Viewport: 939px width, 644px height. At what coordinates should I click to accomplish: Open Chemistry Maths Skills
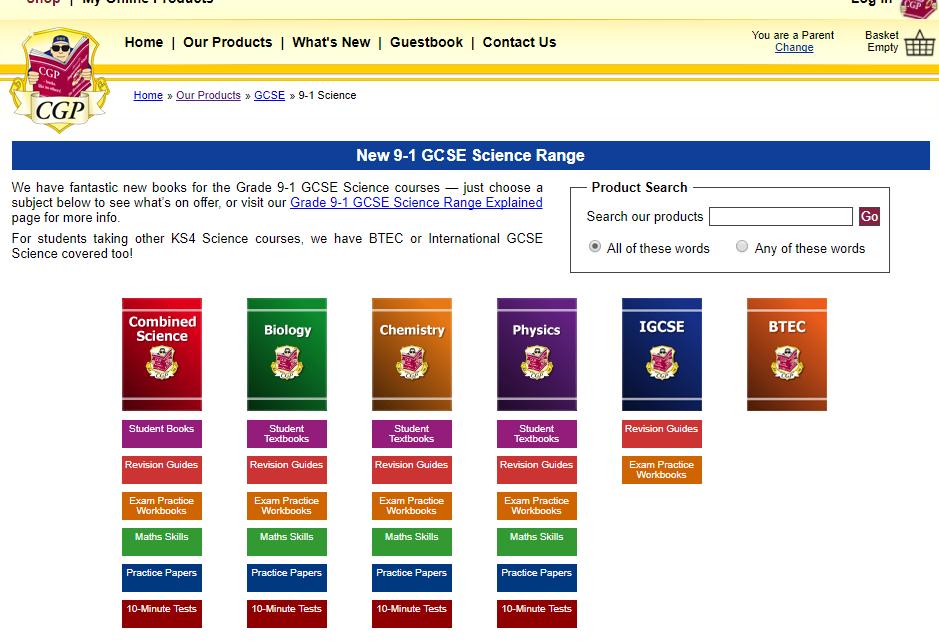pos(412,542)
